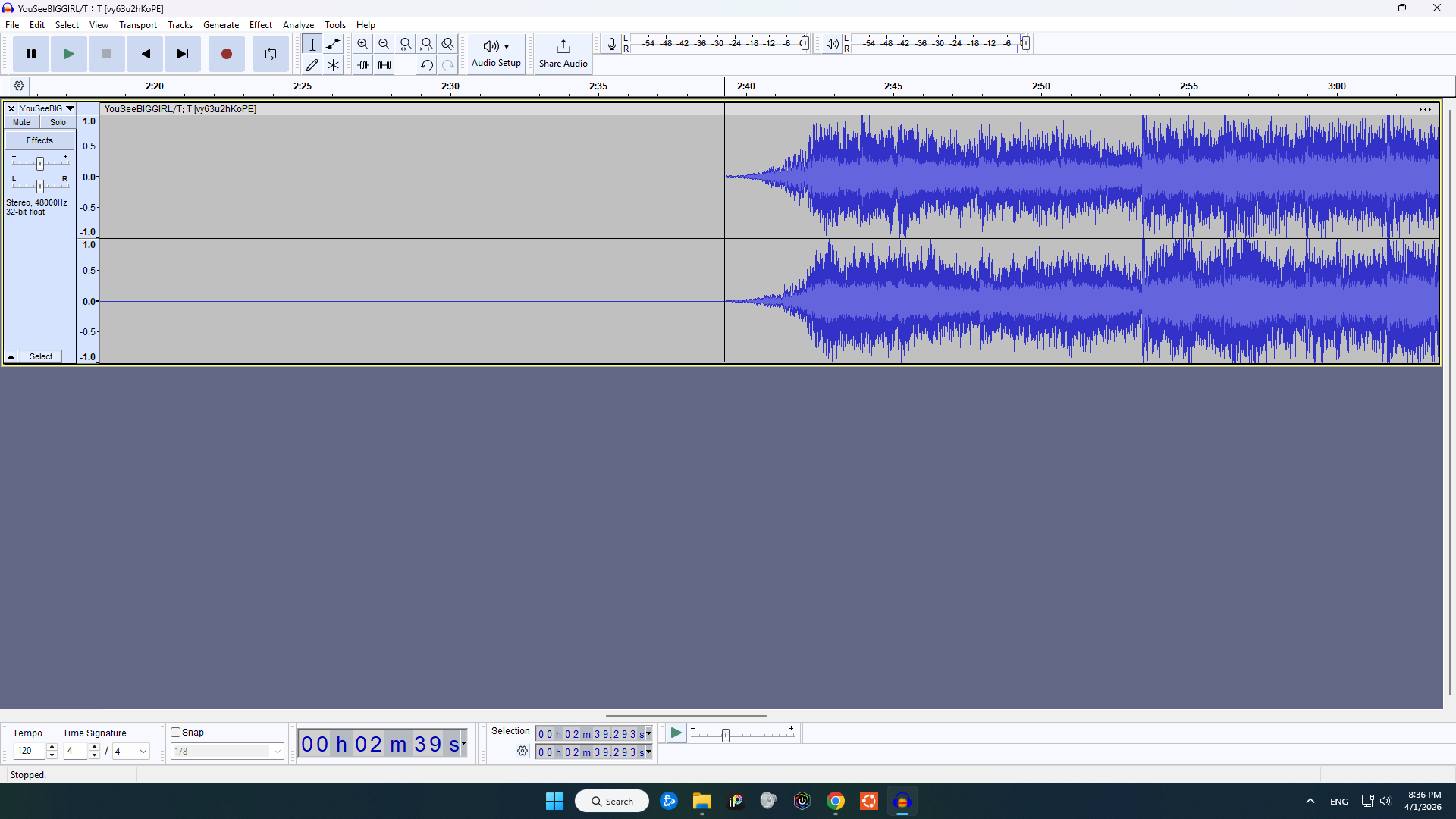The height and width of the screenshot is (819, 1456).
Task: Select the Envelope tool
Action: click(x=333, y=44)
